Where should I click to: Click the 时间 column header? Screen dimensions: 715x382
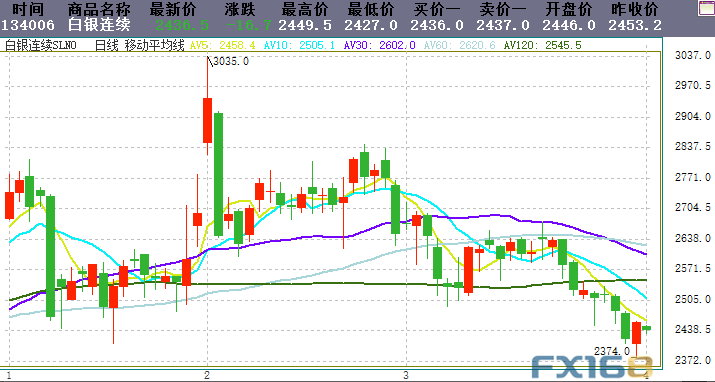(28, 9)
